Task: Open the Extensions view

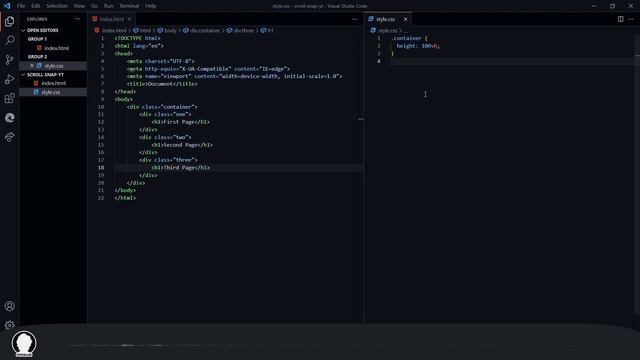Action: click(9, 98)
